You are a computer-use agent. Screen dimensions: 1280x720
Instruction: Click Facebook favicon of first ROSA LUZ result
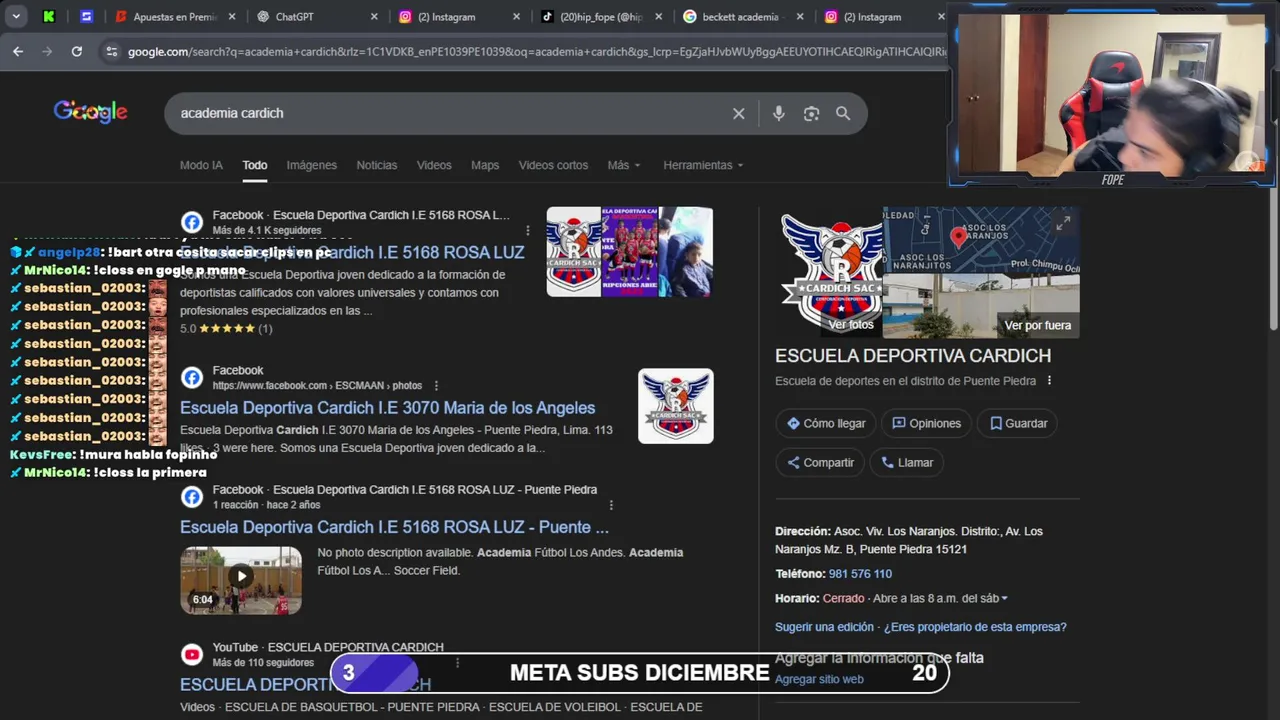pyautogui.click(x=192, y=222)
